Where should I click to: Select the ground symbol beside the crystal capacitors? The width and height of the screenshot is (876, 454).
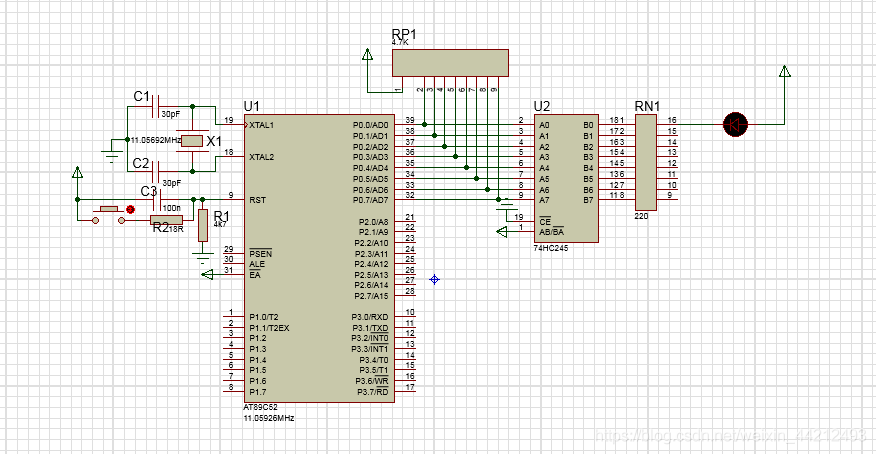pos(112,152)
